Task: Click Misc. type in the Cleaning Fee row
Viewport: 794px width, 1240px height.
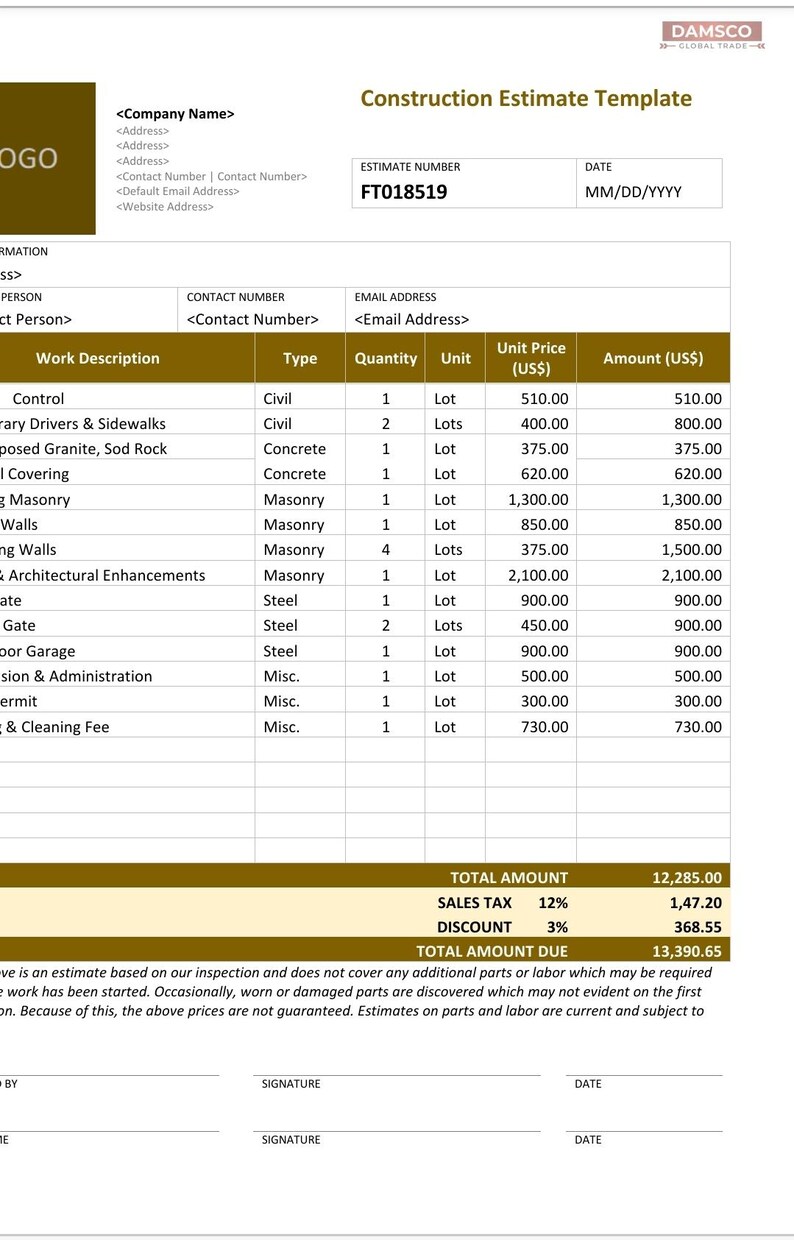Action: [x=282, y=727]
